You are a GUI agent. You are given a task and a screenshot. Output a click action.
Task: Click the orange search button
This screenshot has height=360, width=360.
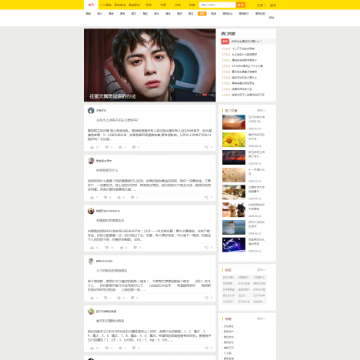coord(241,5)
